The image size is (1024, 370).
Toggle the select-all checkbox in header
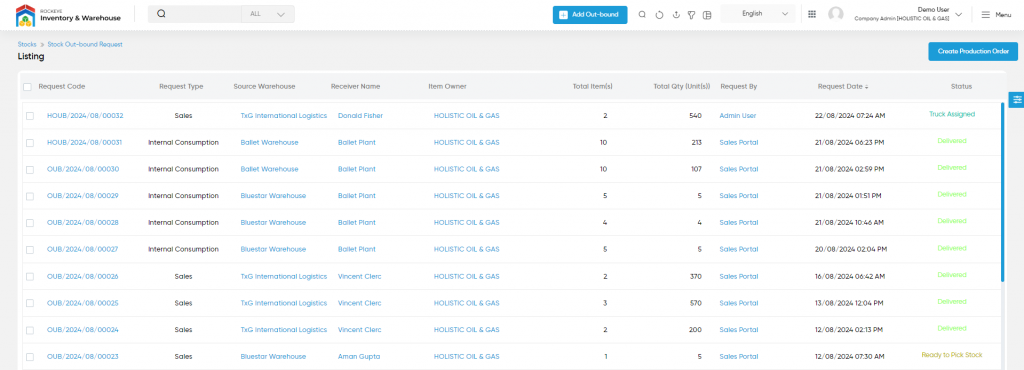[27, 87]
